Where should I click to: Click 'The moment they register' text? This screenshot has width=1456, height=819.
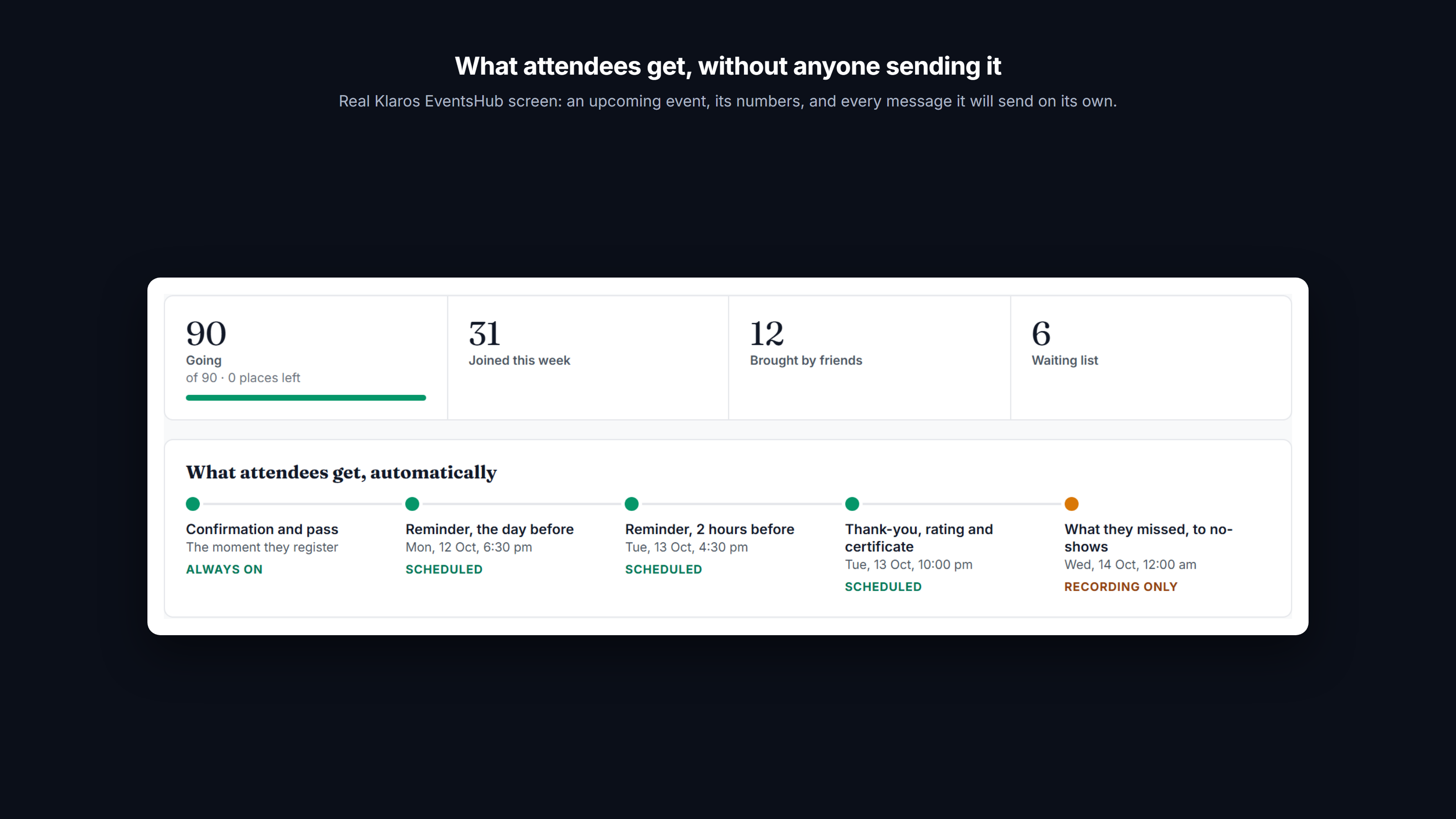[262, 547]
